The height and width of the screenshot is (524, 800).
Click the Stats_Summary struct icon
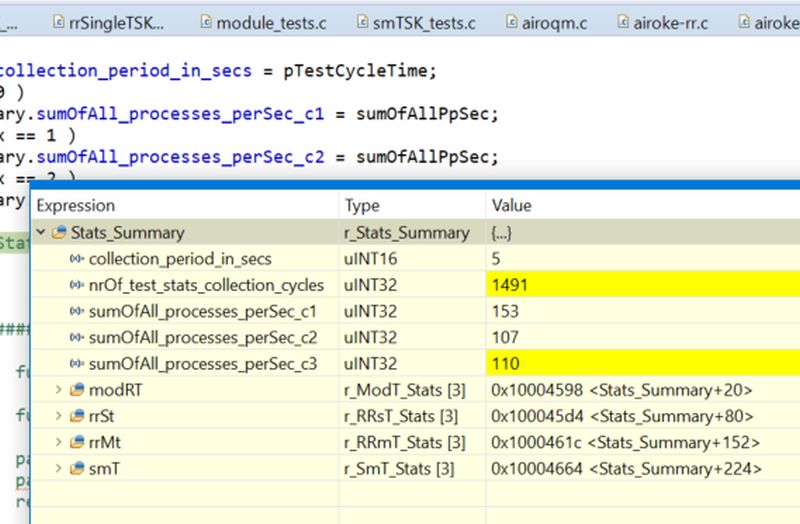(x=58, y=233)
